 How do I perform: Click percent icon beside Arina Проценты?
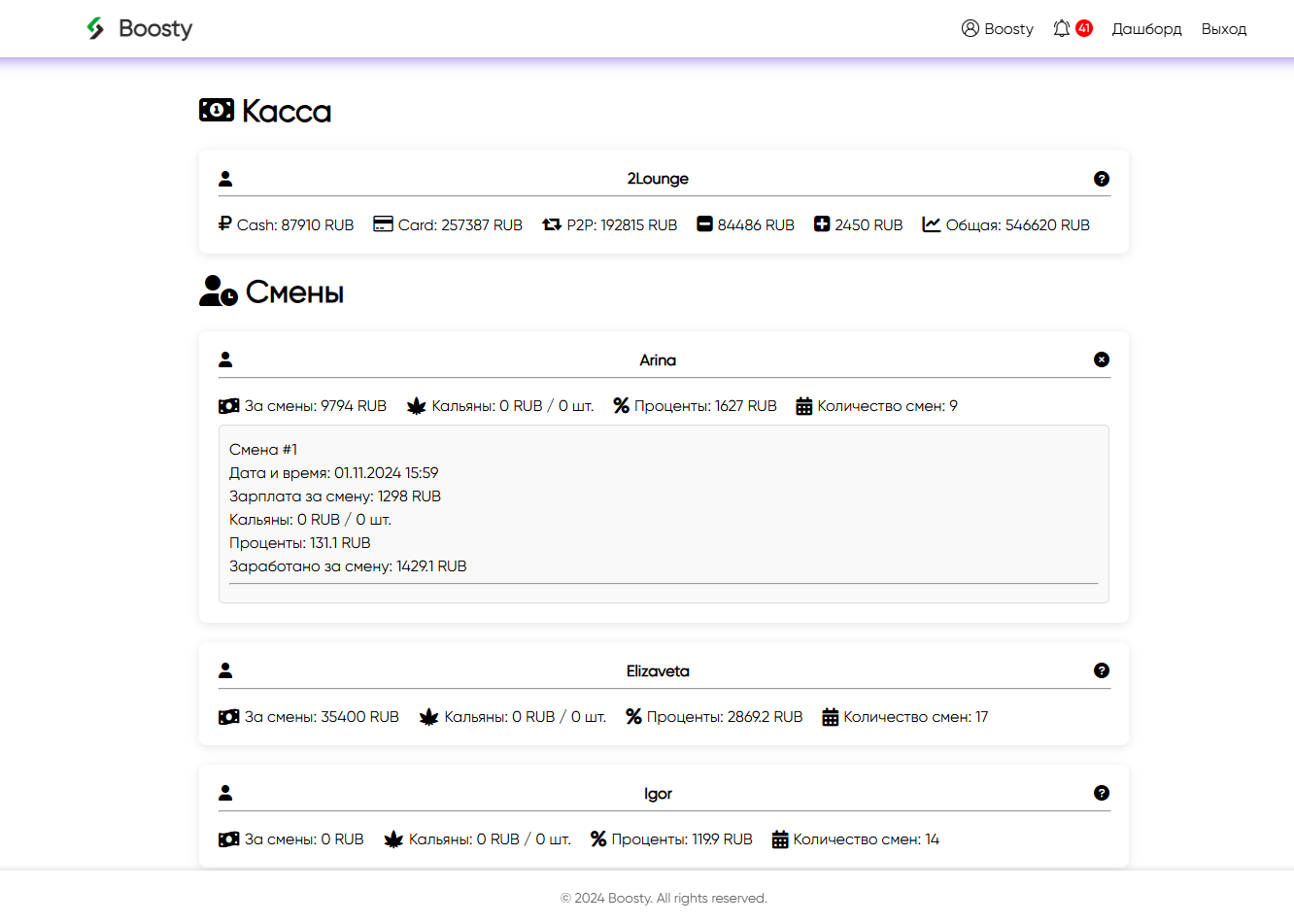(x=622, y=406)
